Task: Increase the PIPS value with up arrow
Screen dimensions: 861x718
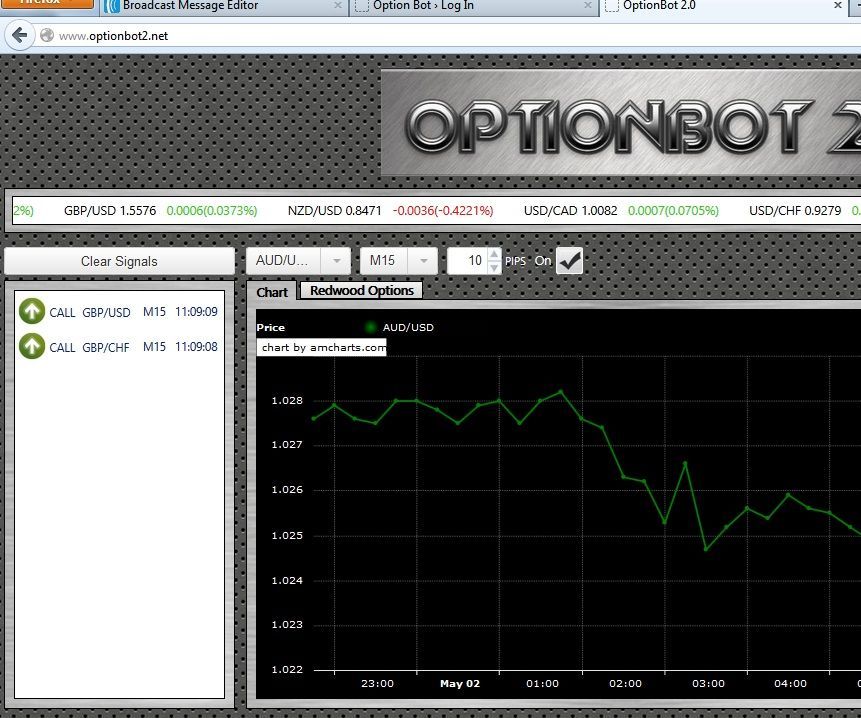Action: pos(494,254)
